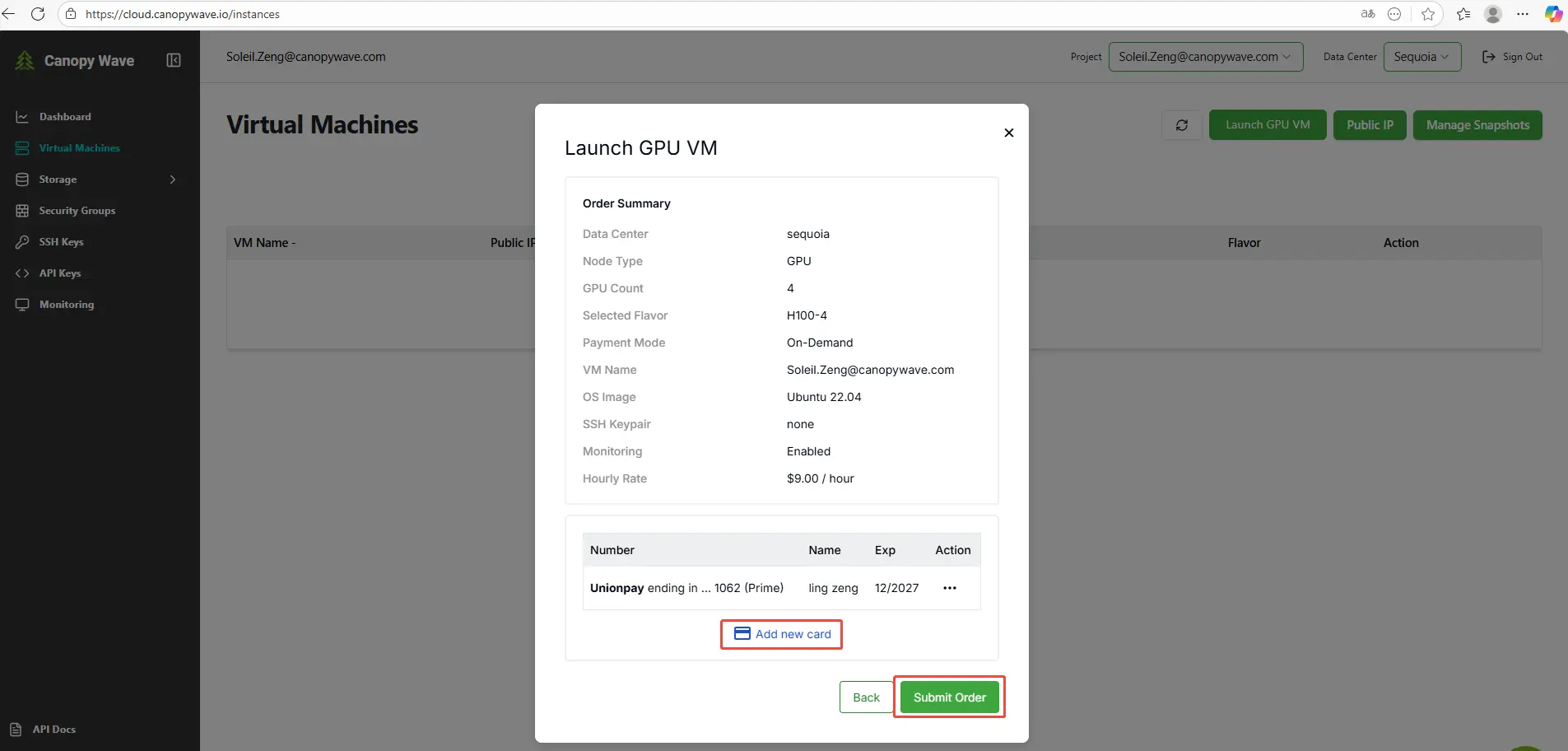Click the Sign Out icon
Image resolution: width=1568 pixels, height=751 pixels.
(x=1488, y=57)
